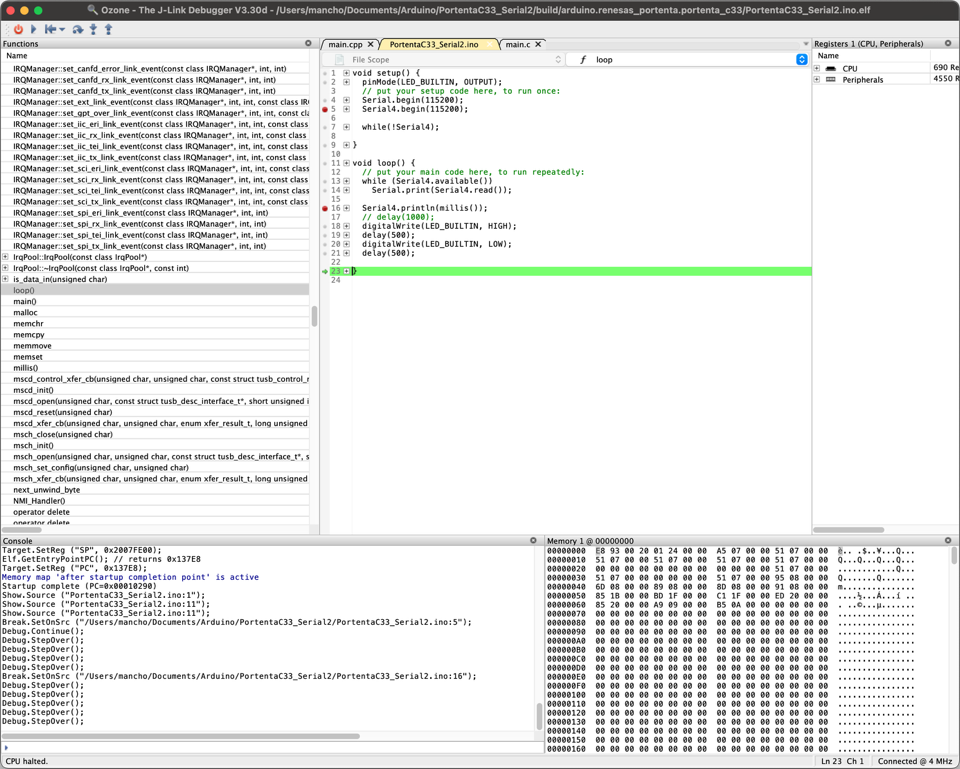Switch to the main.c tab
This screenshot has height=769, width=960.
[x=517, y=45]
